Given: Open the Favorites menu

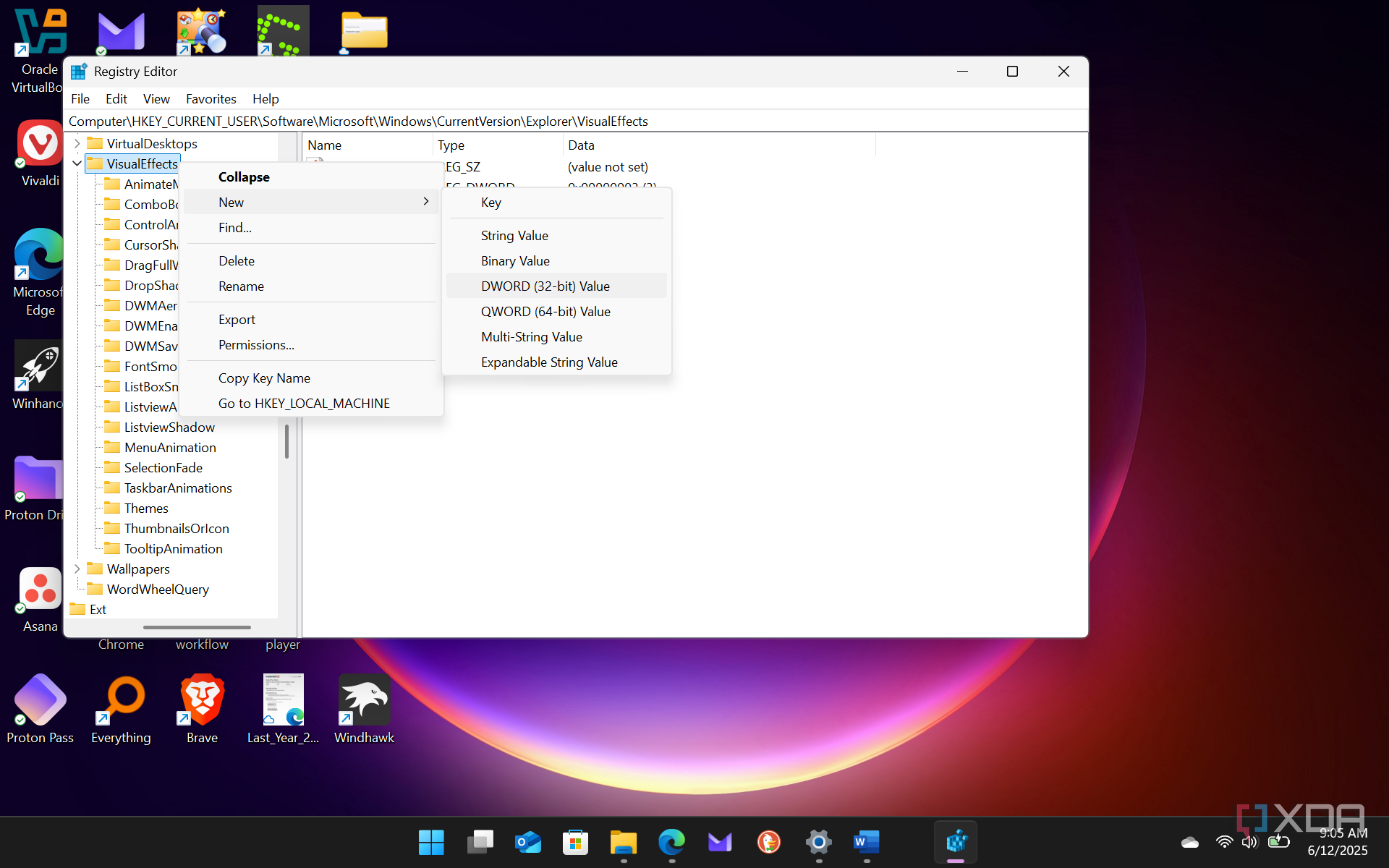Looking at the screenshot, I should click(211, 99).
